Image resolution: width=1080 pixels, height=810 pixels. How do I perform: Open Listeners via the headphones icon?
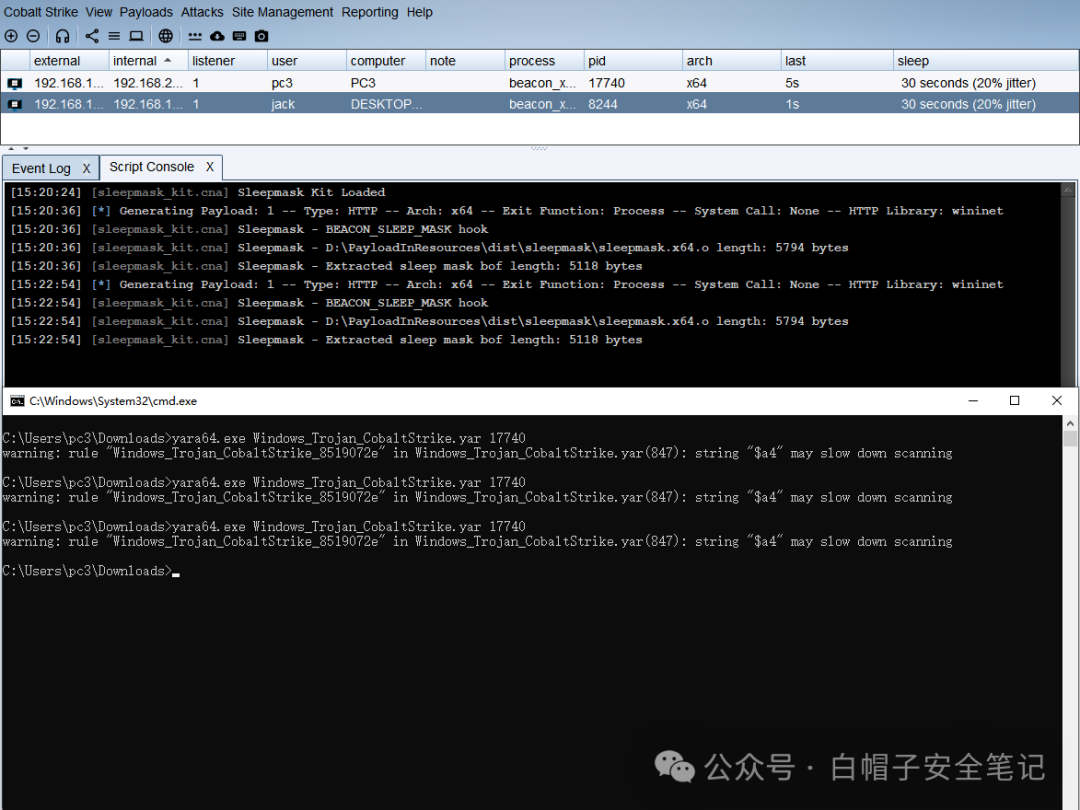point(63,36)
